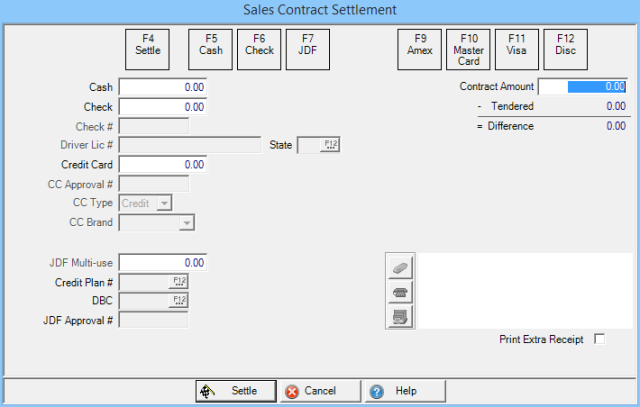This screenshot has width=640, height=407.
Task: Click the eraser icon beside the notes box
Action: [x=399, y=267]
